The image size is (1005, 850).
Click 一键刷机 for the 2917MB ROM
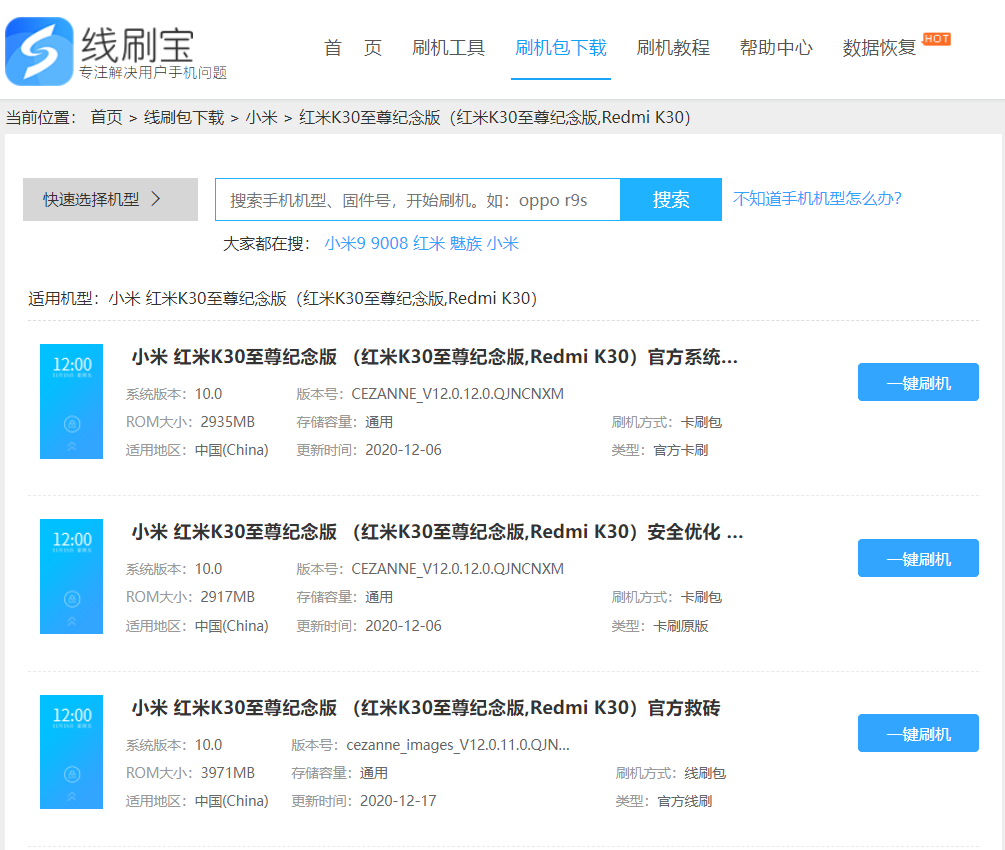[918, 558]
